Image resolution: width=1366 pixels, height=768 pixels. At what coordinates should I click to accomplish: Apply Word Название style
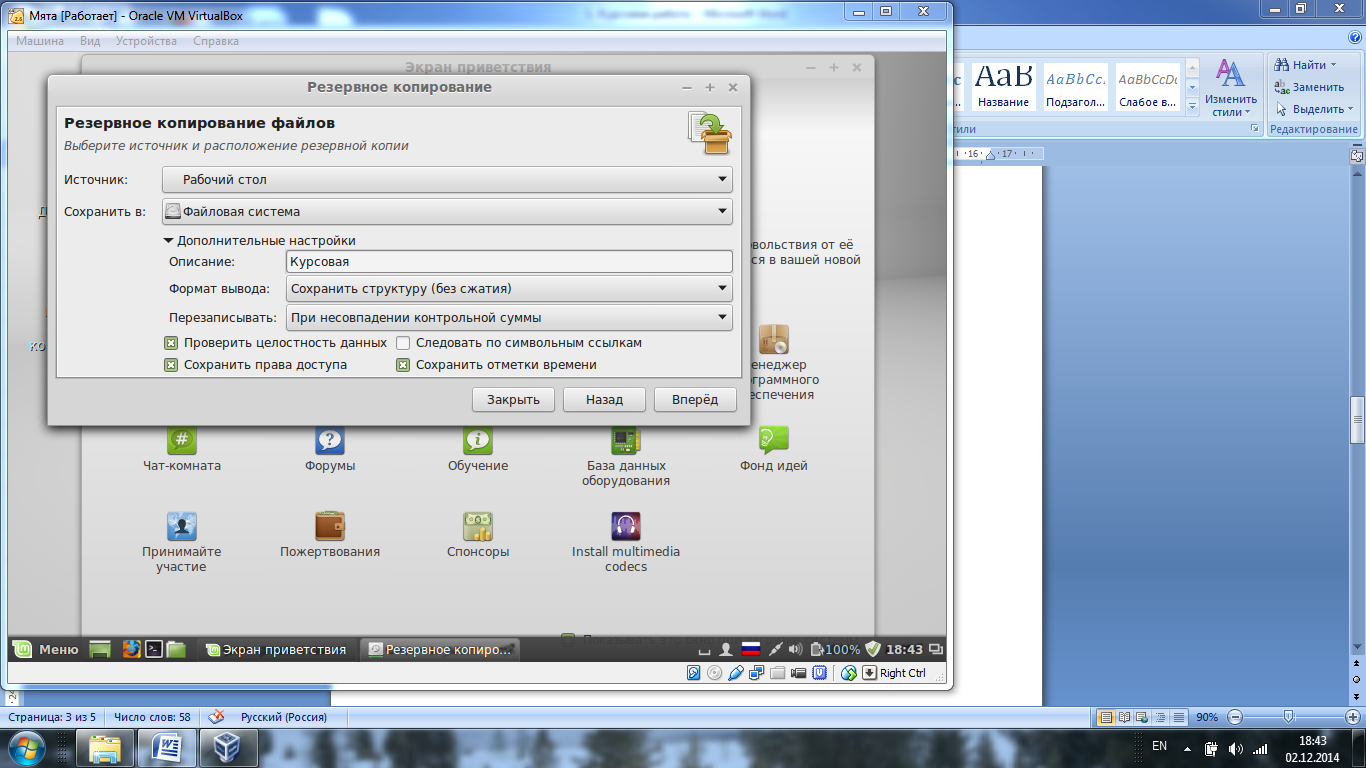pyautogui.click(x=1004, y=87)
